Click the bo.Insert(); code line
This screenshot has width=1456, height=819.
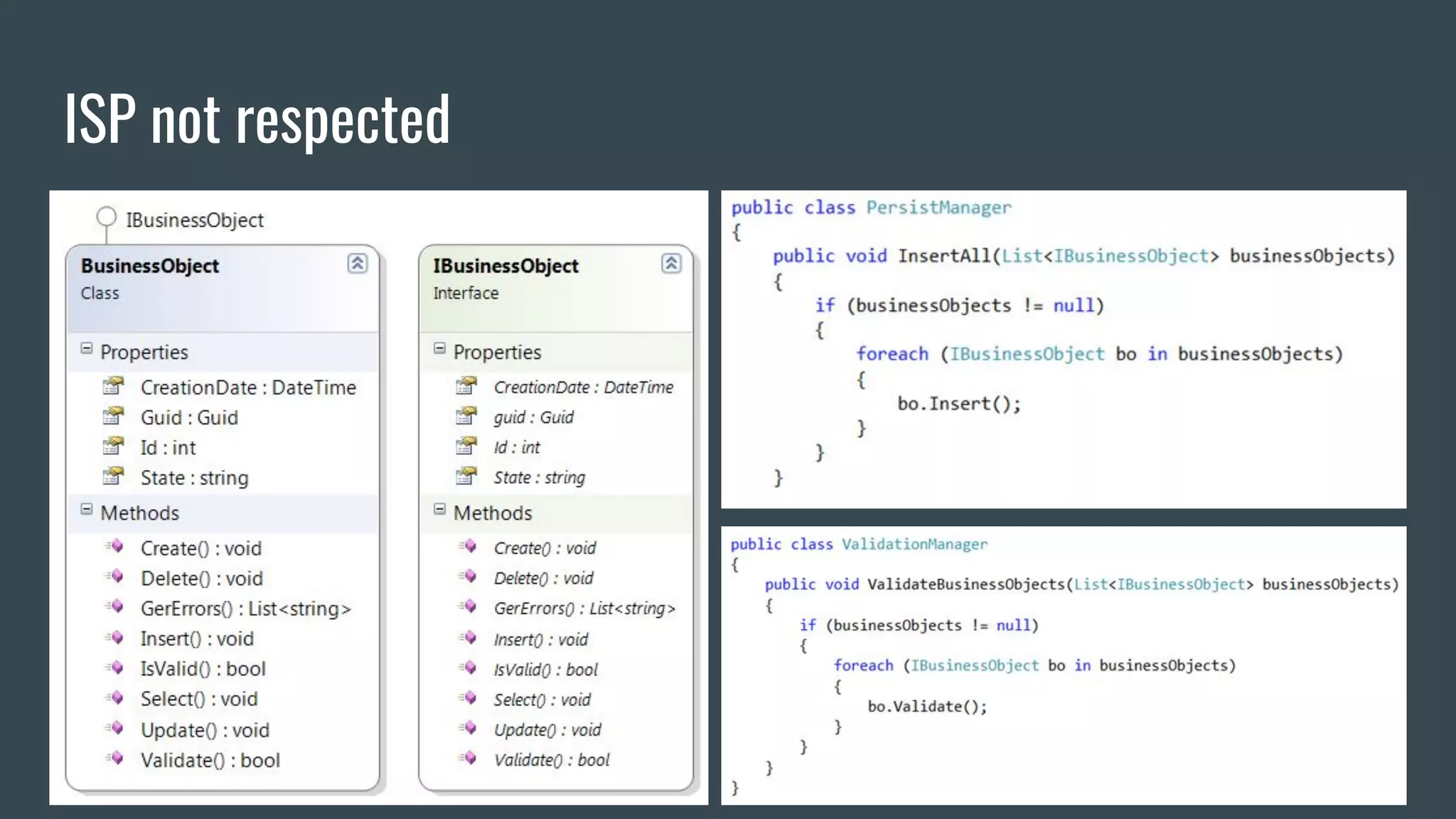click(x=958, y=404)
